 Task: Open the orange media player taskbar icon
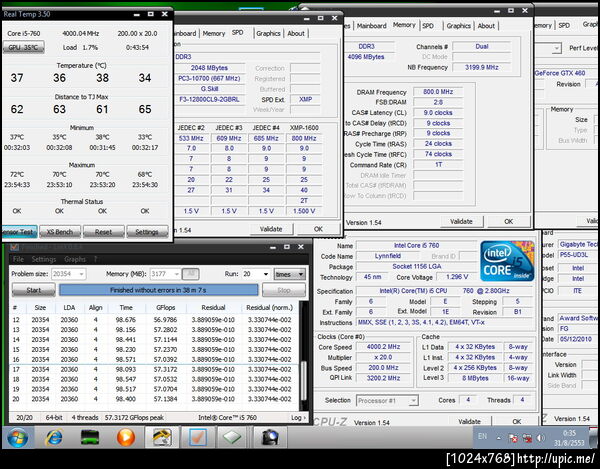126,437
